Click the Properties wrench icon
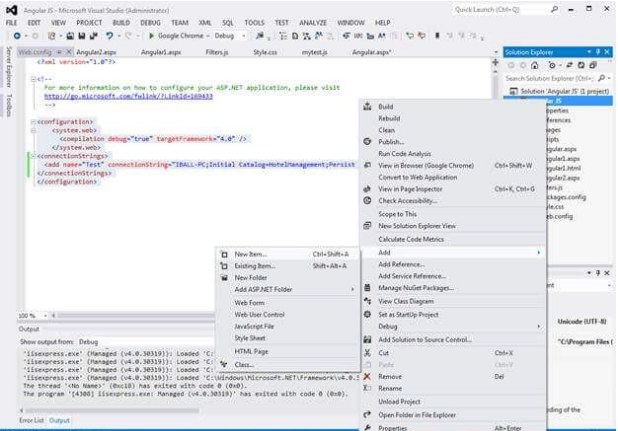Image resolution: width=618 pixels, height=431 pixels. 367,427
